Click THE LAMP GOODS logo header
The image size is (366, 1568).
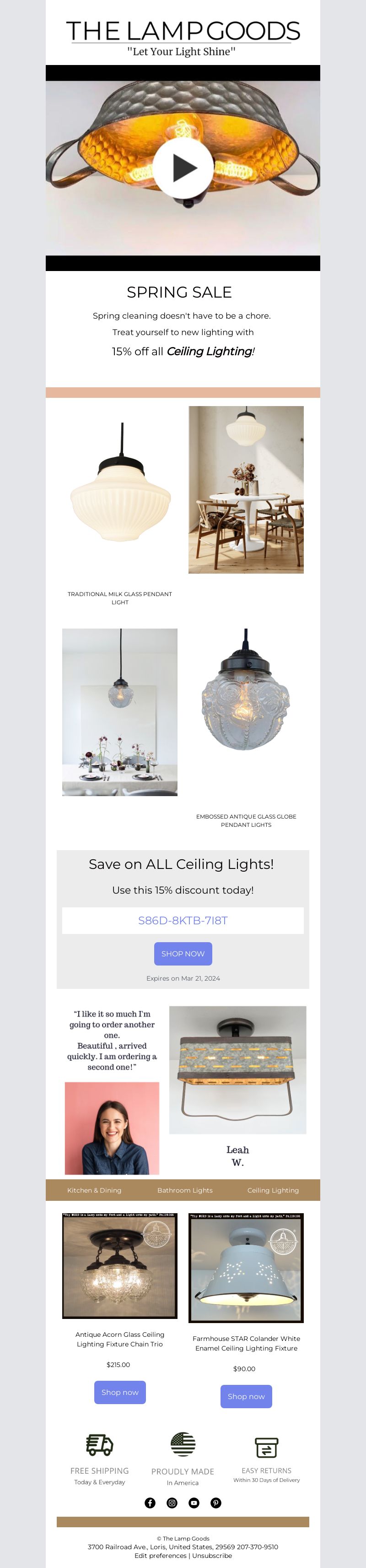183,38
